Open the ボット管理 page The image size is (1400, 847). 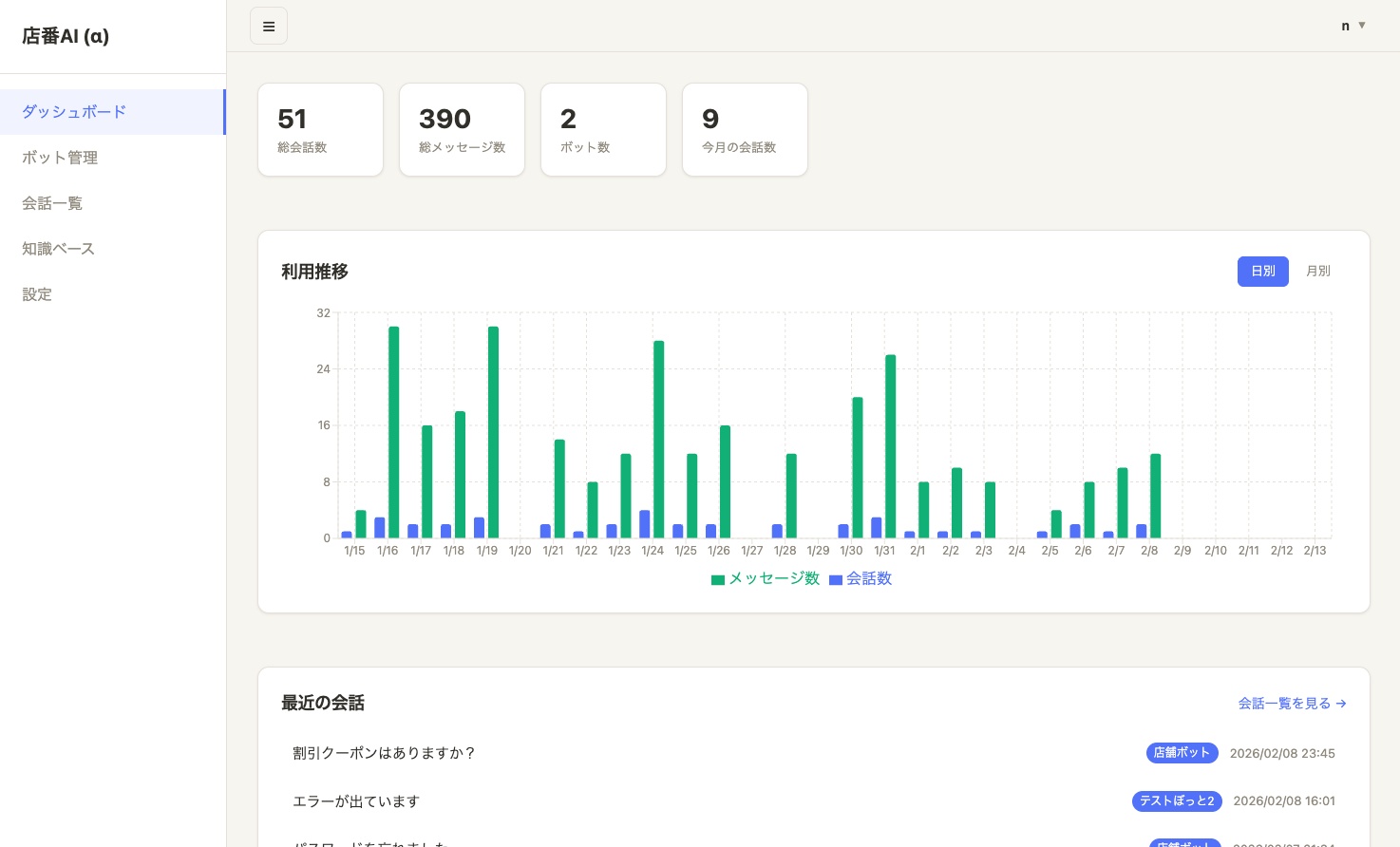coord(59,157)
